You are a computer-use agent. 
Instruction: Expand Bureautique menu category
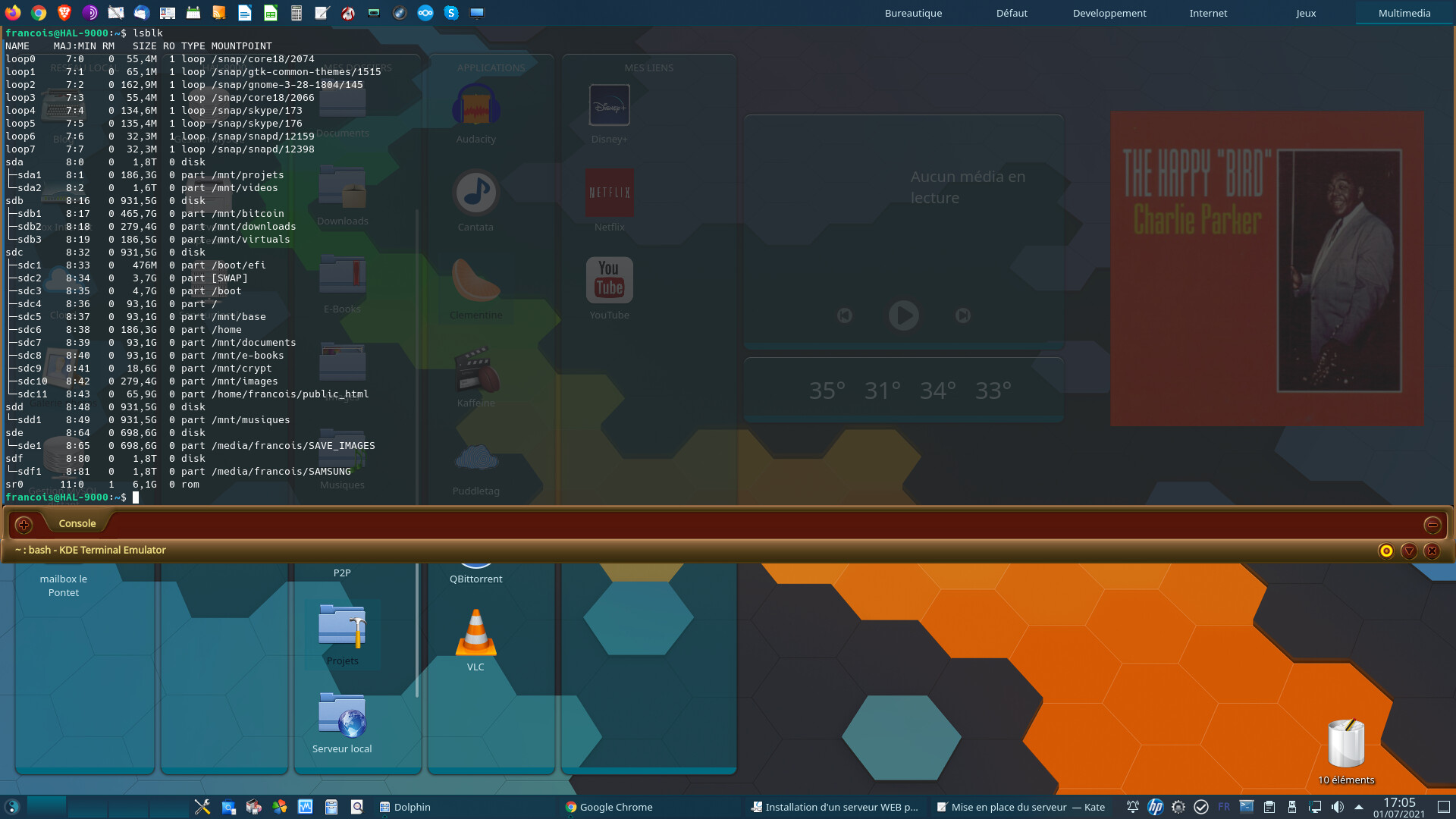(913, 13)
